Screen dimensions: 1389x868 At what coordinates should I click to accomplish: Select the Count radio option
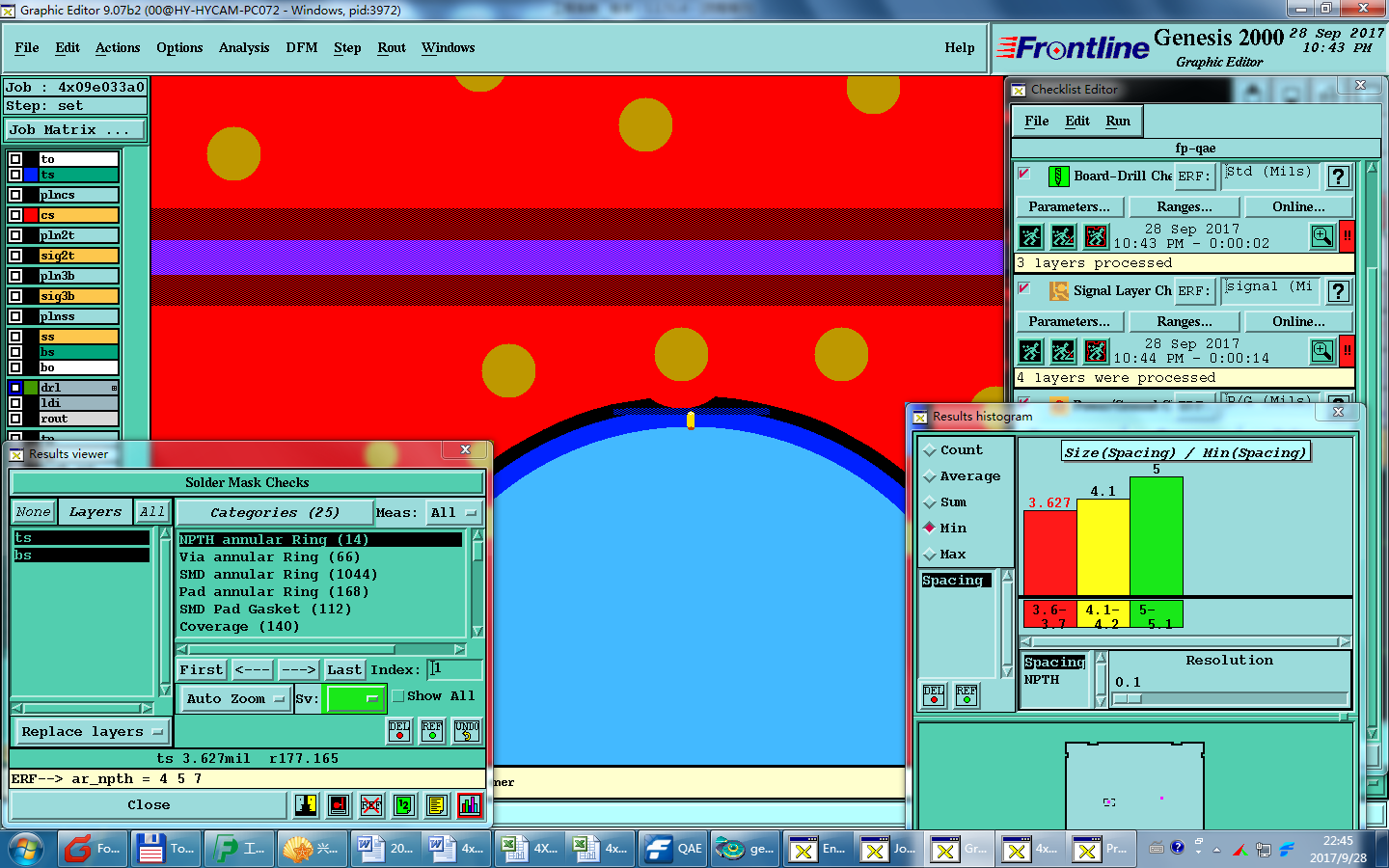(930, 450)
